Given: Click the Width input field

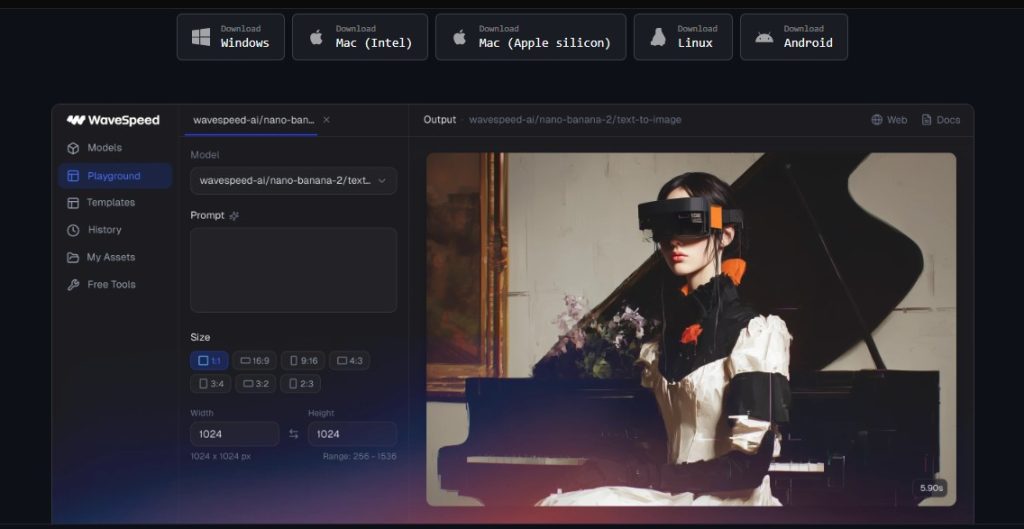Looking at the screenshot, I should tap(234, 434).
